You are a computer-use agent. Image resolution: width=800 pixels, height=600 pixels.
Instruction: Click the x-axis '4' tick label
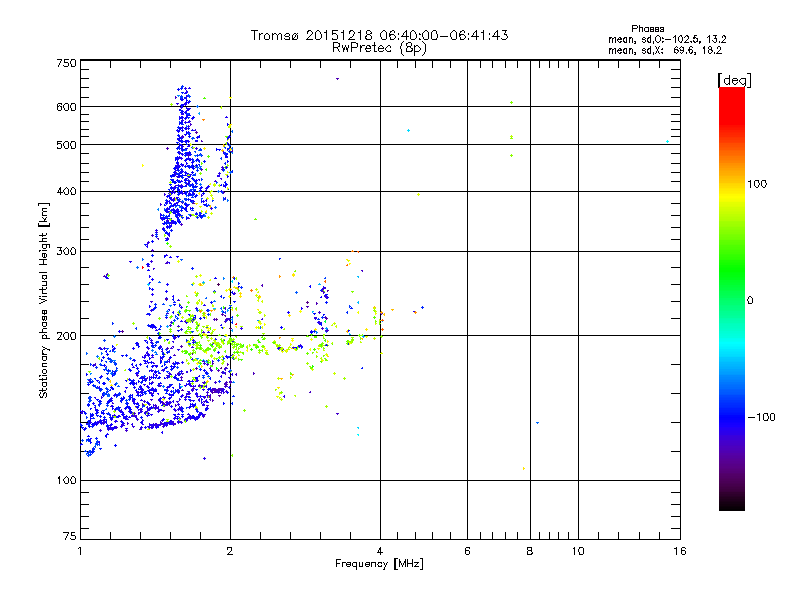[x=380, y=551]
